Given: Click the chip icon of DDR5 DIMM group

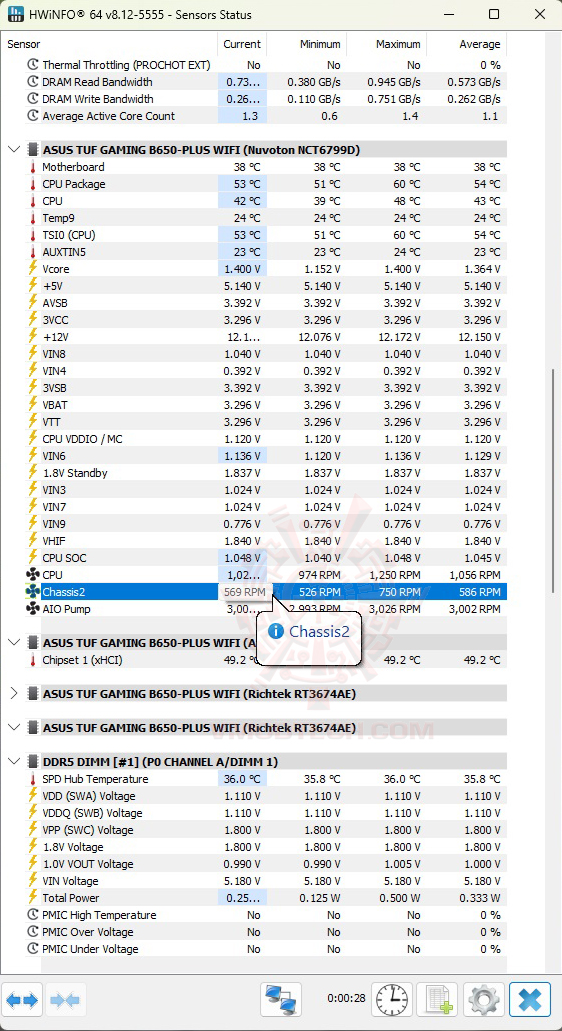Looking at the screenshot, I should [x=32, y=761].
